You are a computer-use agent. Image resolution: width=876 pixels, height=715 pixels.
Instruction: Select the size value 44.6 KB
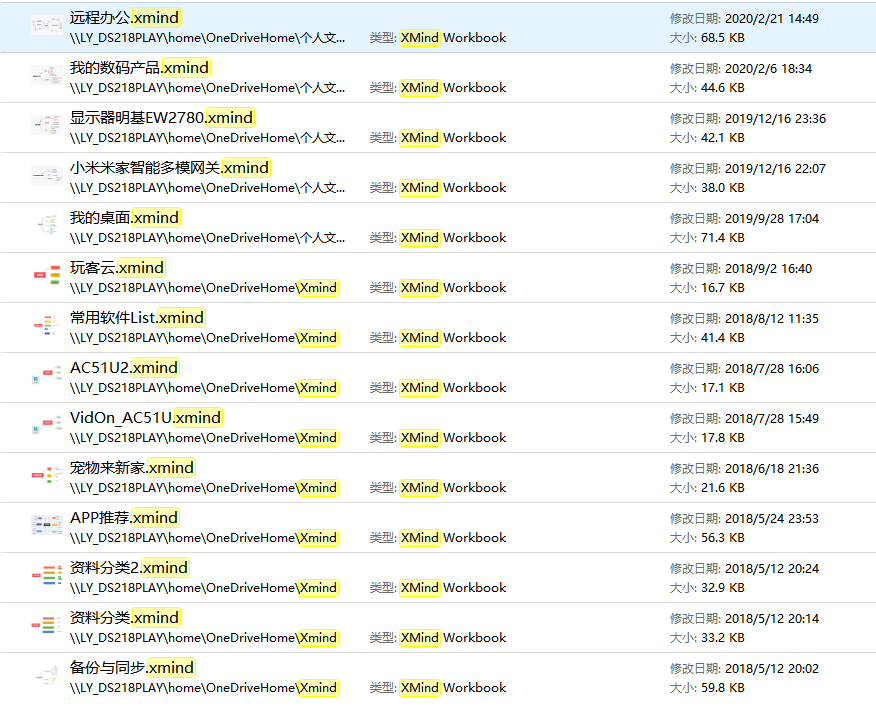pyautogui.click(x=723, y=88)
